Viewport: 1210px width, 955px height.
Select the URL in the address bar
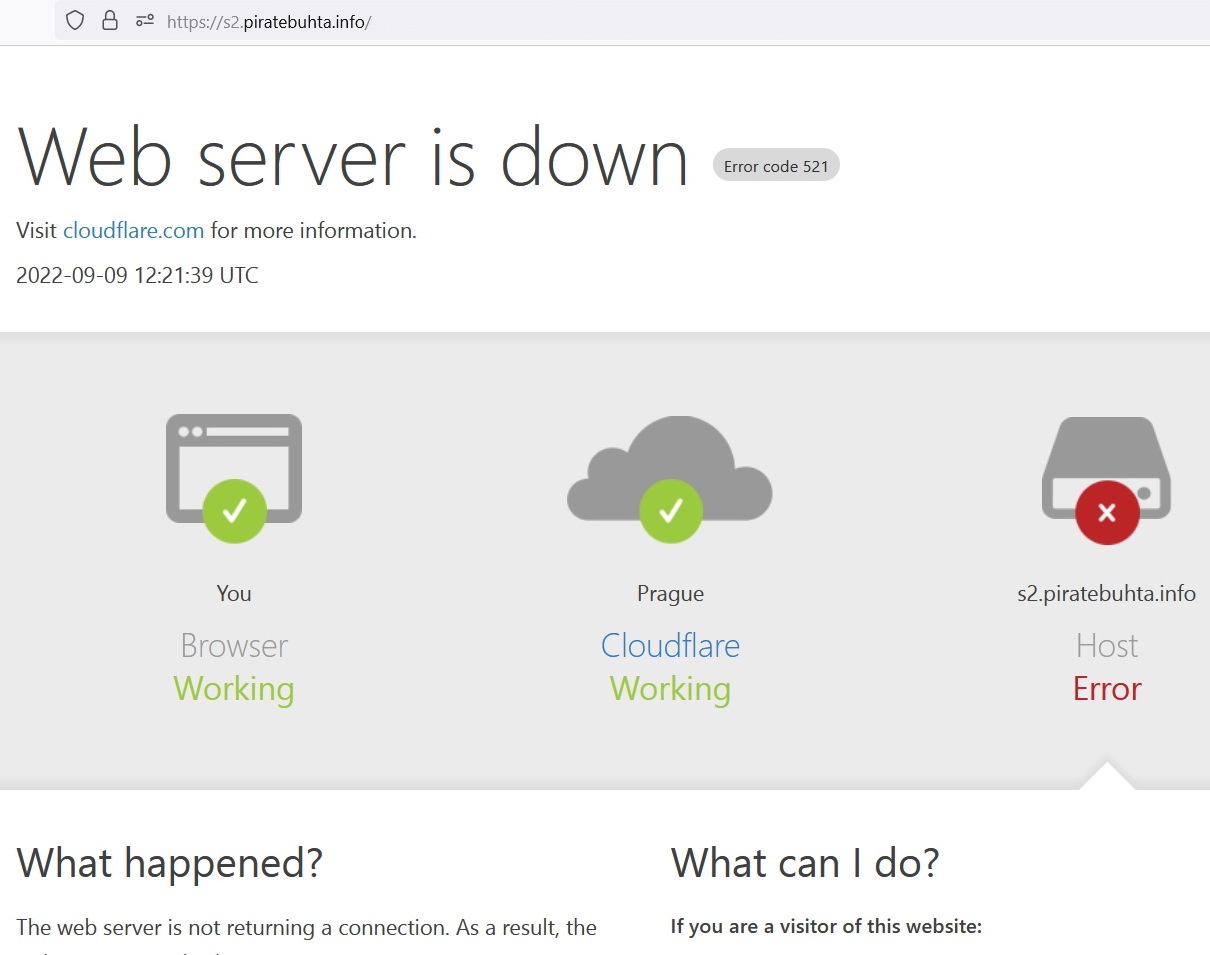coord(269,21)
